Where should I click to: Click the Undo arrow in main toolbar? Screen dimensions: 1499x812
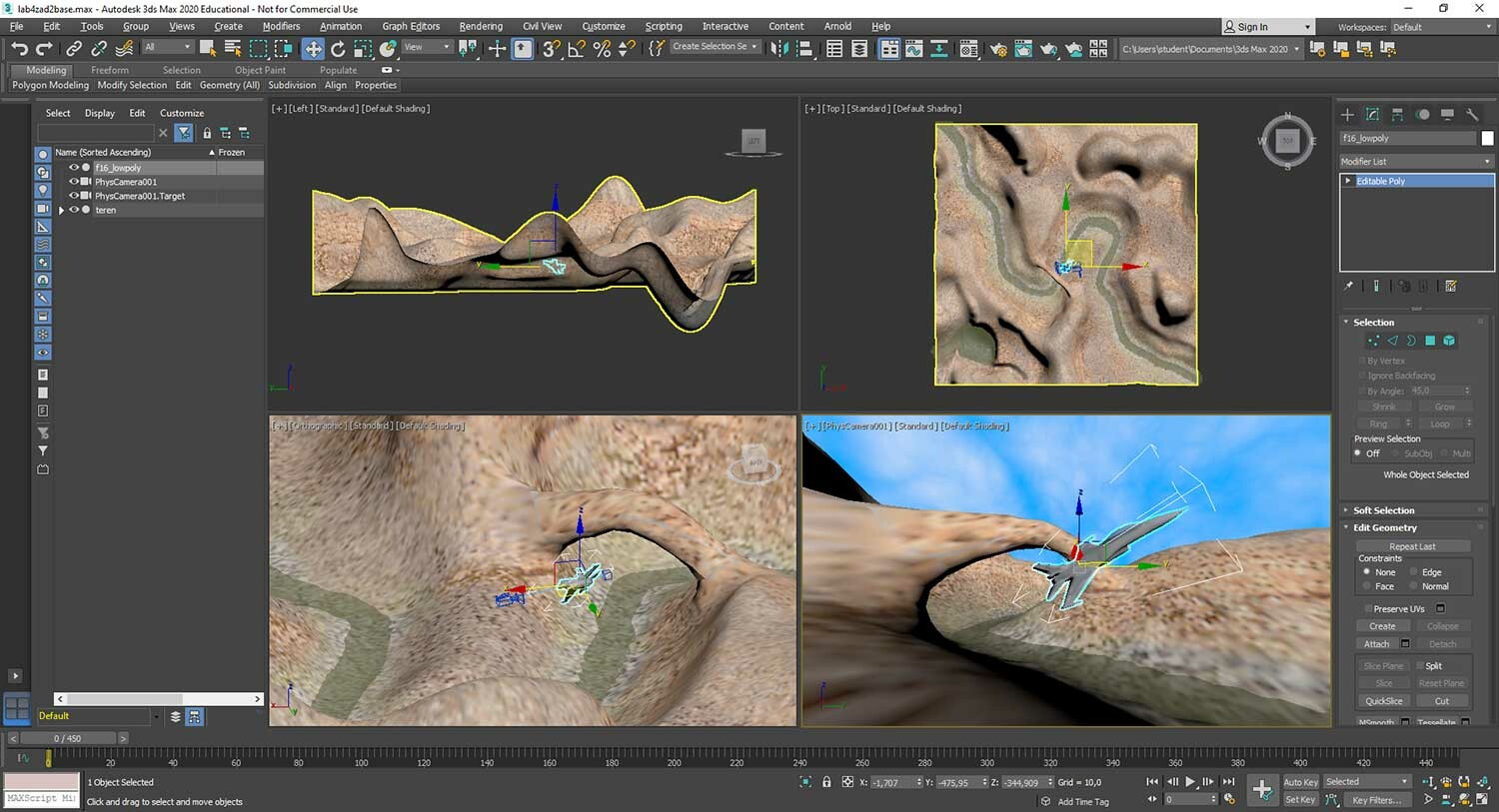pos(19,48)
